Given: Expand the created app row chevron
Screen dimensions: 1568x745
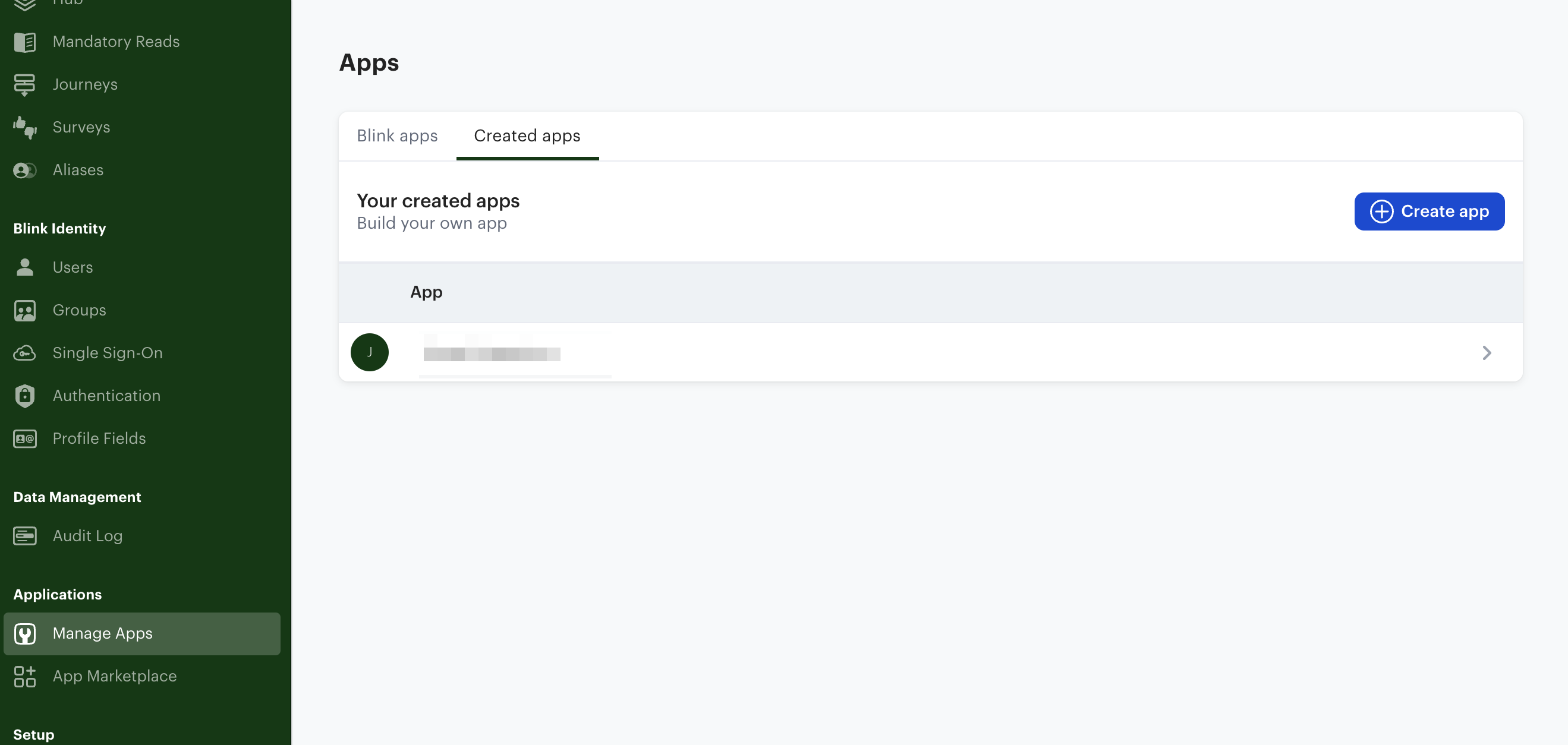Looking at the screenshot, I should (x=1487, y=353).
